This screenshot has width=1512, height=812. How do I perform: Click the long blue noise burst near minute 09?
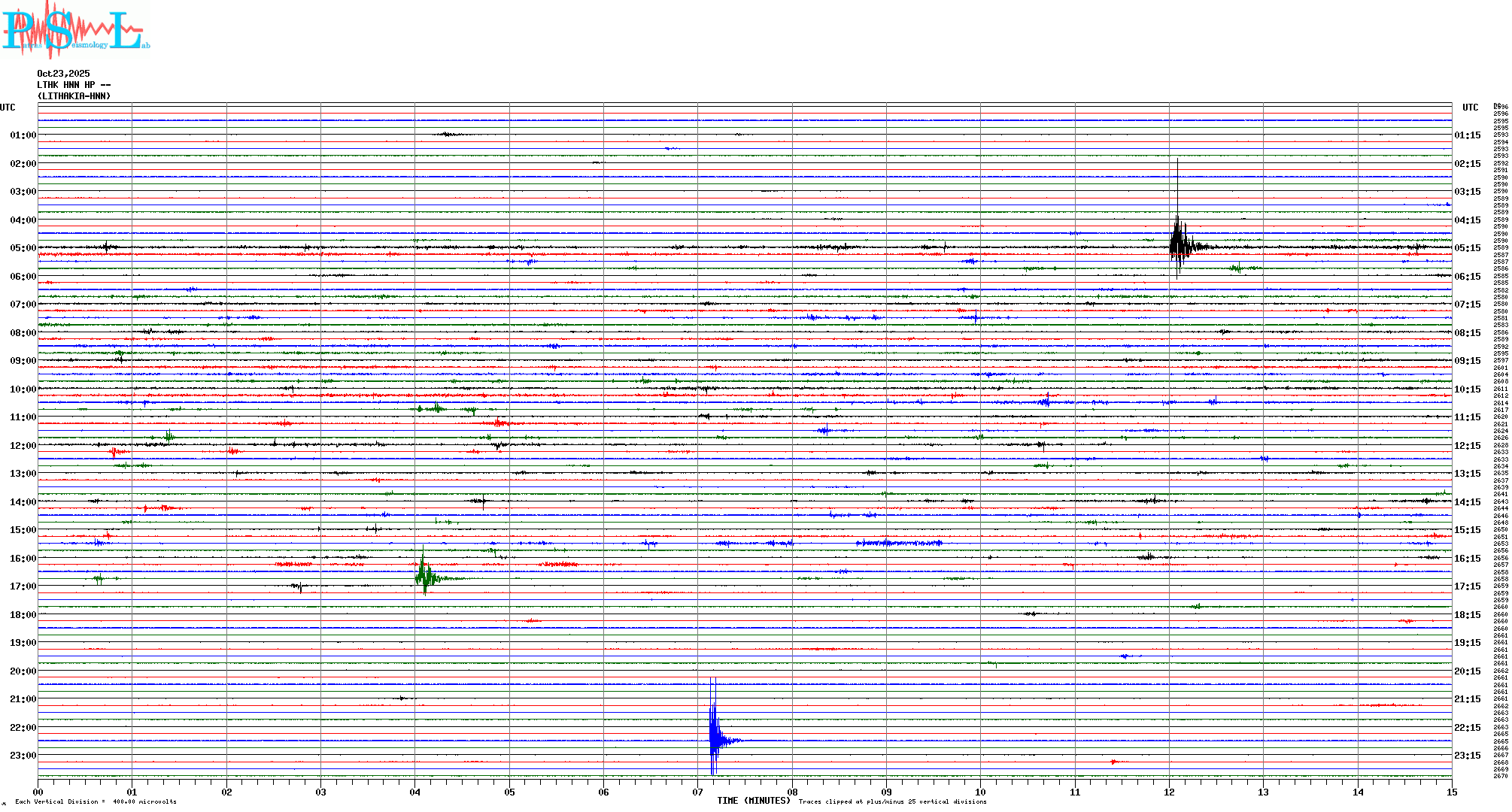[899, 543]
